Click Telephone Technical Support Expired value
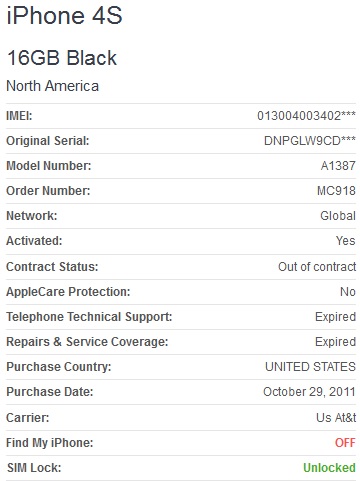Screen dimensions: 360x481 click(x=335, y=317)
